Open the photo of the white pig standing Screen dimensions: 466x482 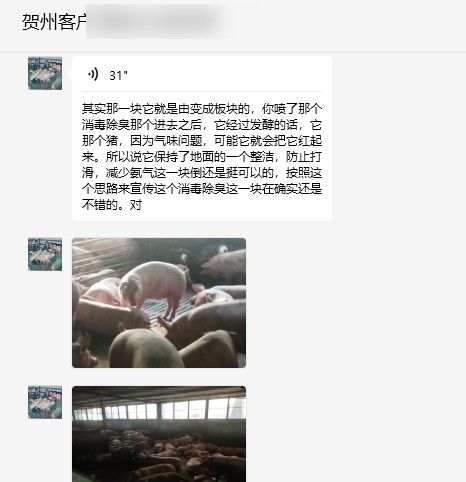coord(159,303)
